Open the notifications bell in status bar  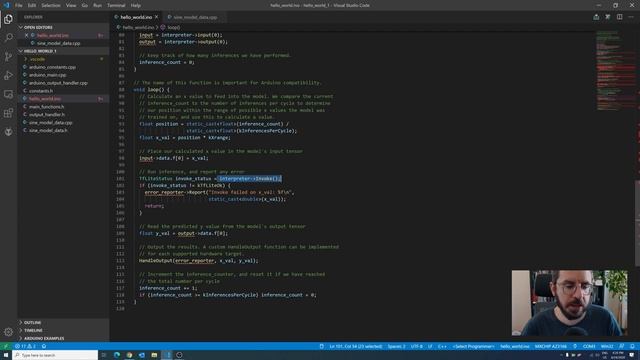632,346
